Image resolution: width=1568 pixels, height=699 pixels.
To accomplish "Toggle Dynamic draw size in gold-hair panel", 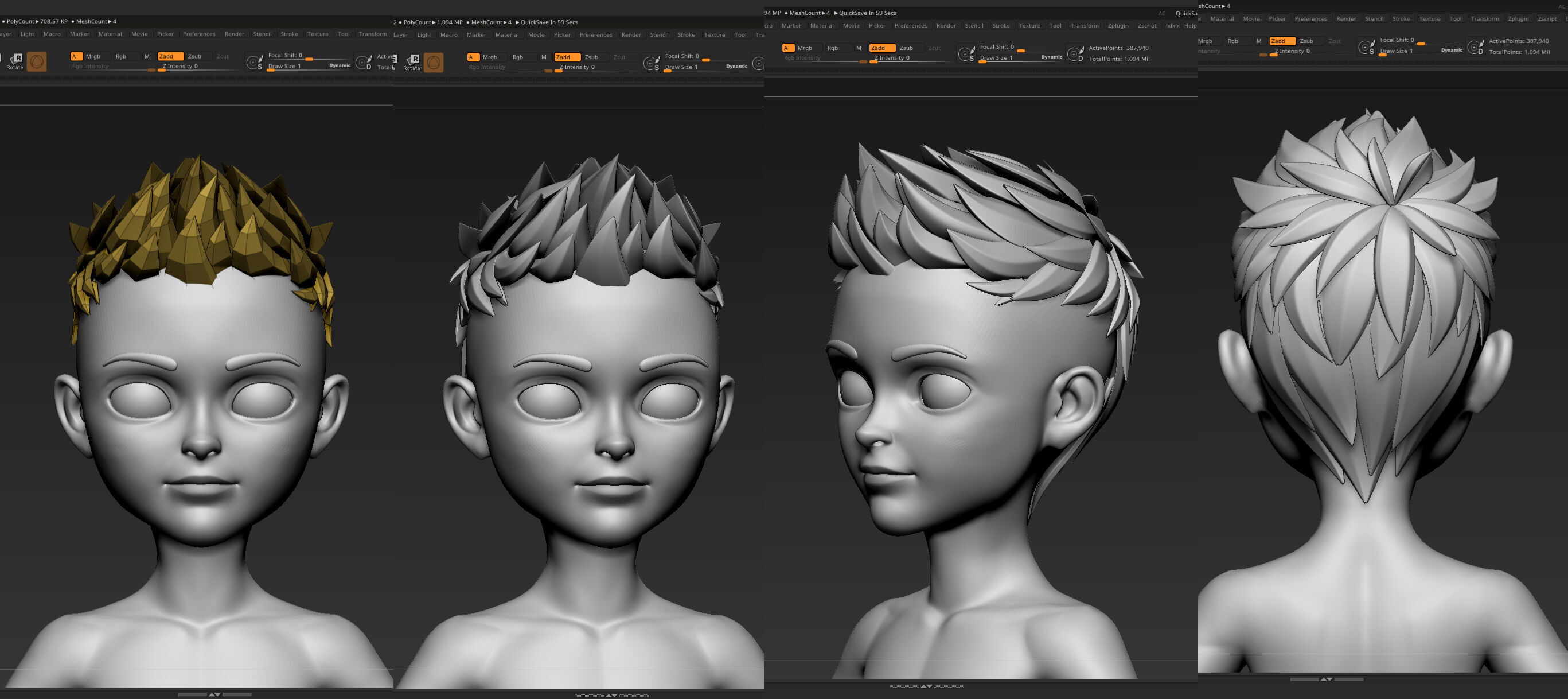I will pos(340,65).
